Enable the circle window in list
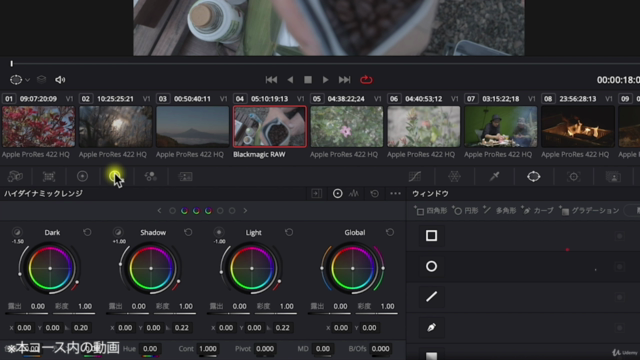The width and height of the screenshot is (640, 360). pyautogui.click(x=431, y=267)
